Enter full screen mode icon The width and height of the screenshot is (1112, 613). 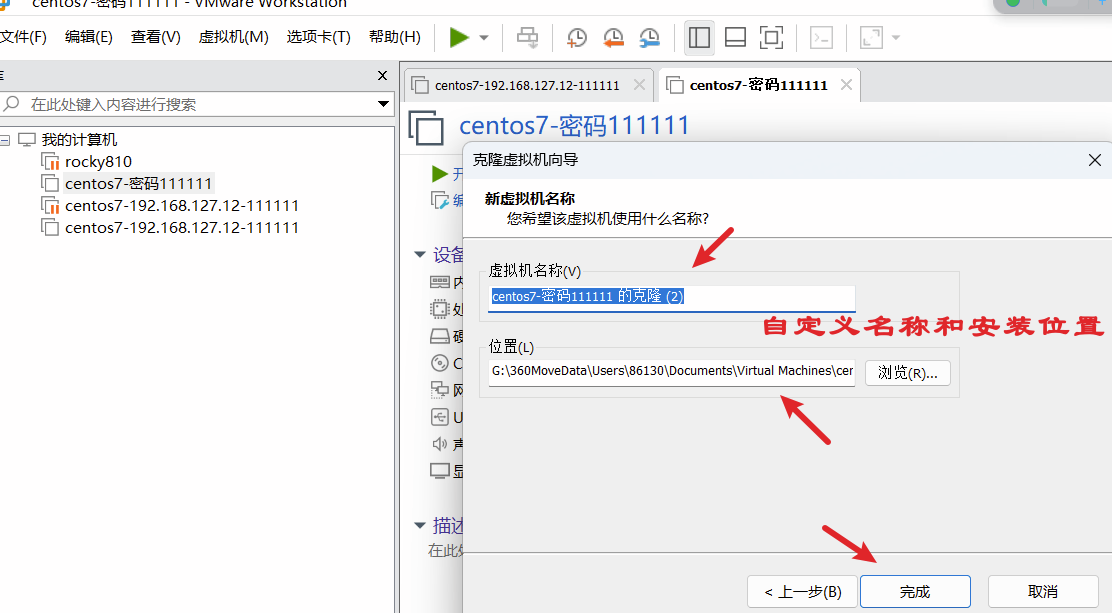pos(771,38)
